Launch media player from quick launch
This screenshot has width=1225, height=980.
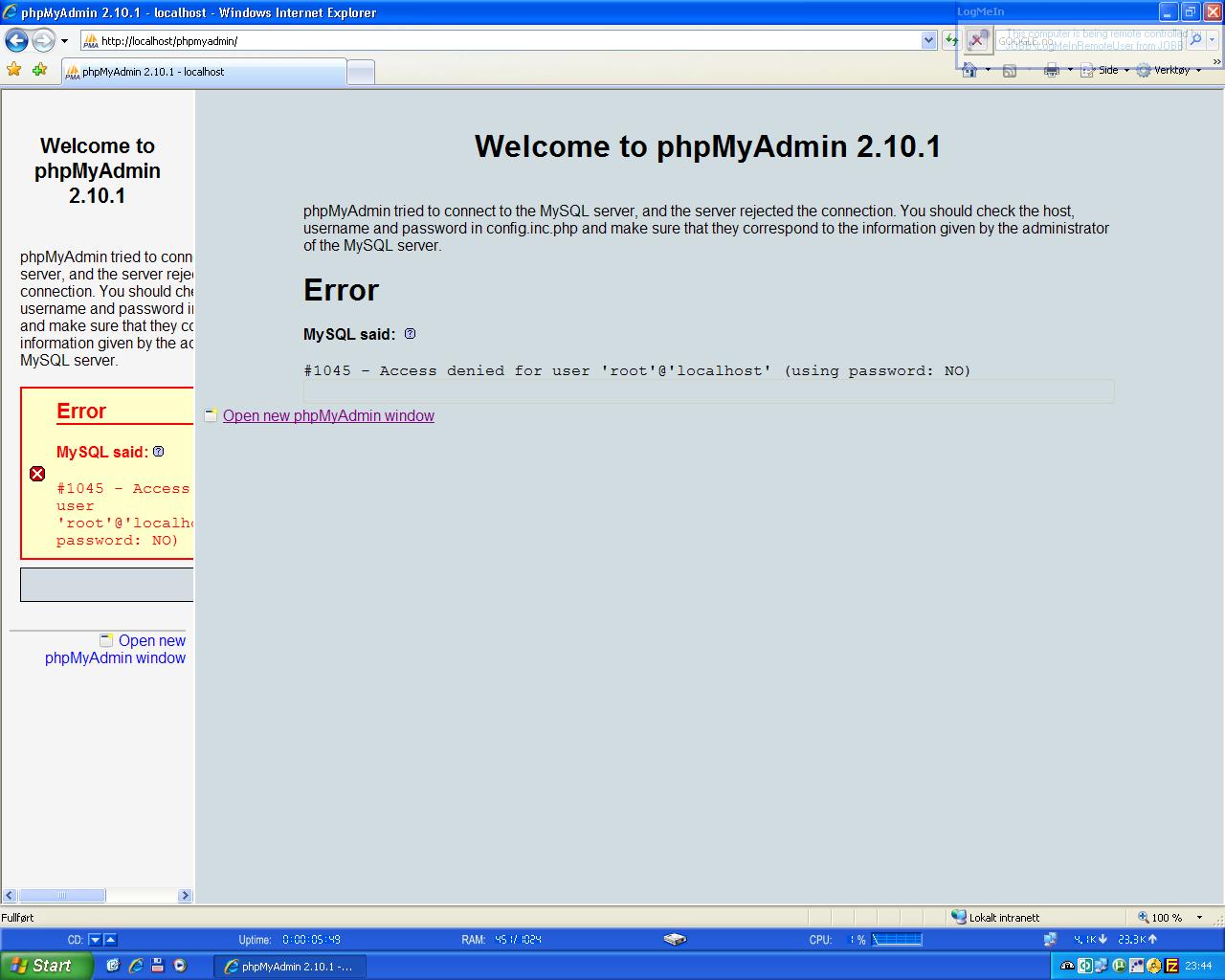(x=179, y=966)
